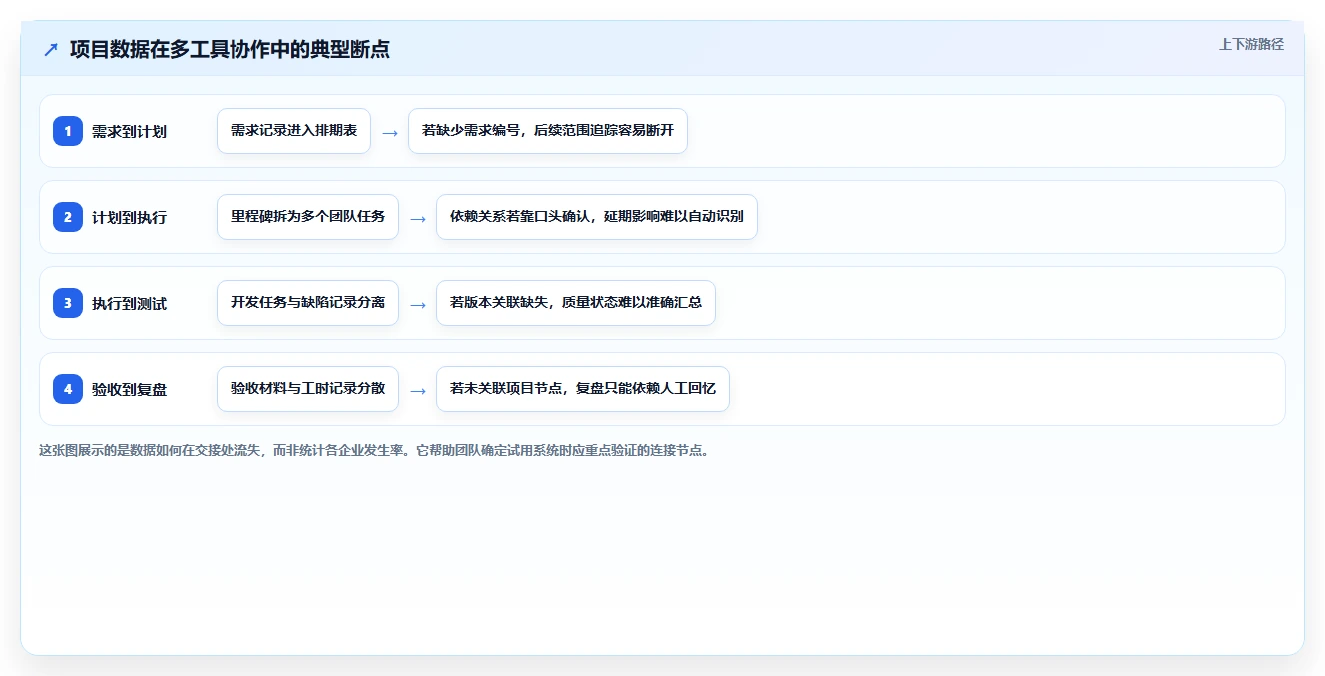Click the 计划到执行 row label

[129, 217]
